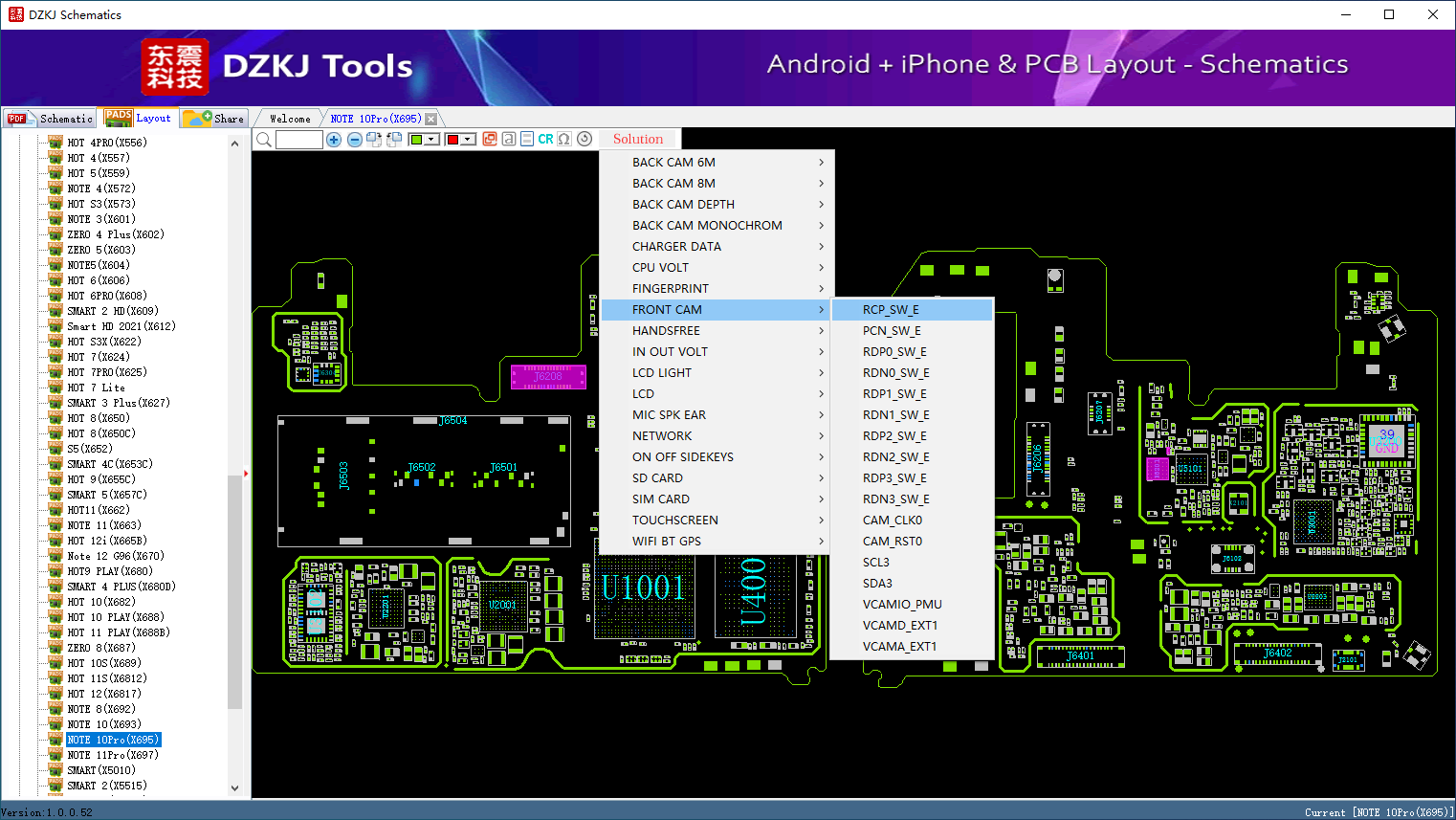
Task: Choose RCP_SW_E from the FRONT CAM submenu
Action: click(x=912, y=310)
